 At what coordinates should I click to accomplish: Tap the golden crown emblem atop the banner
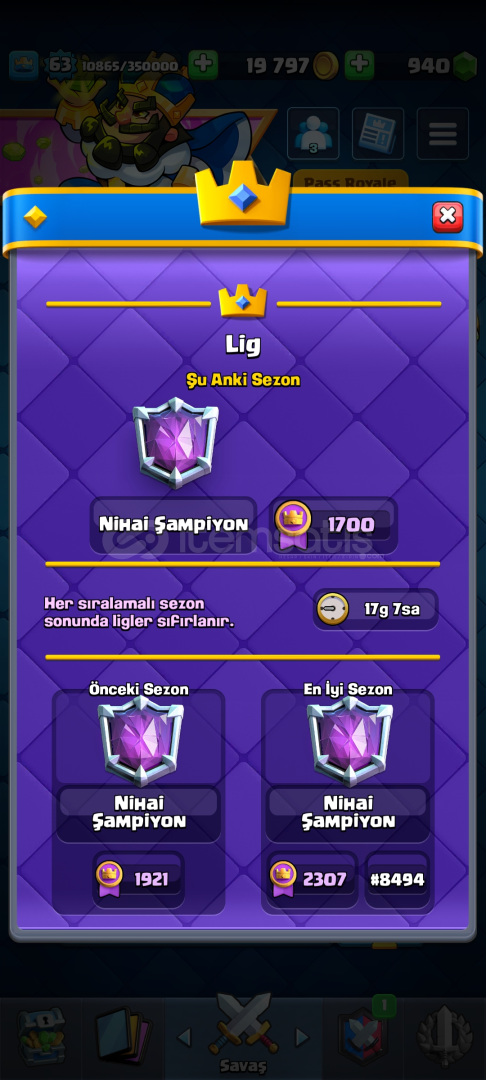click(243, 194)
